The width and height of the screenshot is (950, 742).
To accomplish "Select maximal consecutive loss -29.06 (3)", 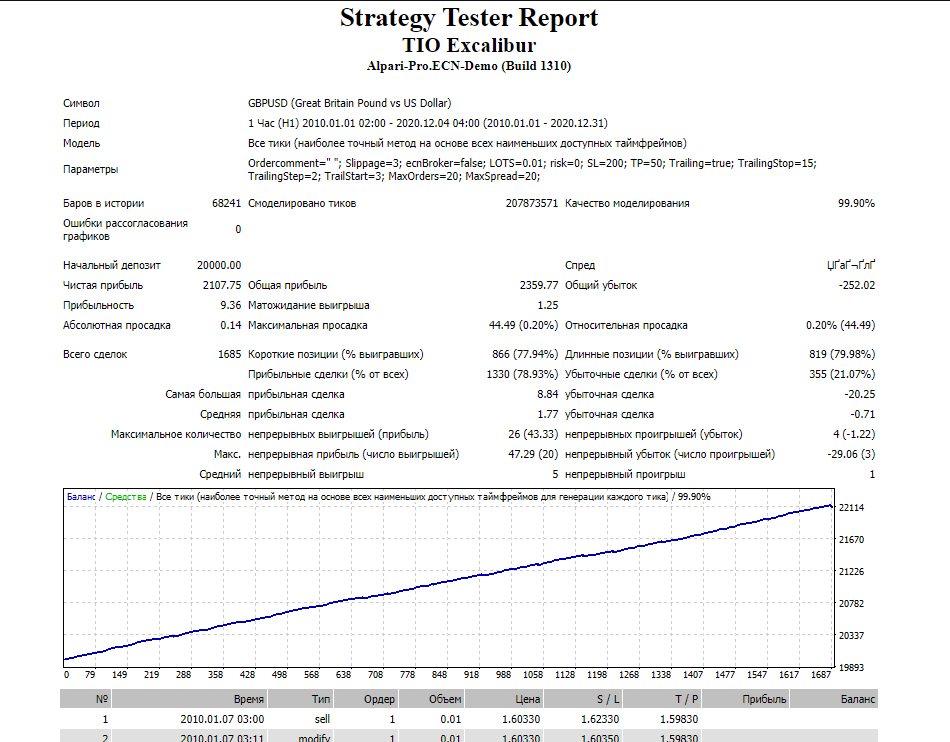I will click(x=851, y=454).
